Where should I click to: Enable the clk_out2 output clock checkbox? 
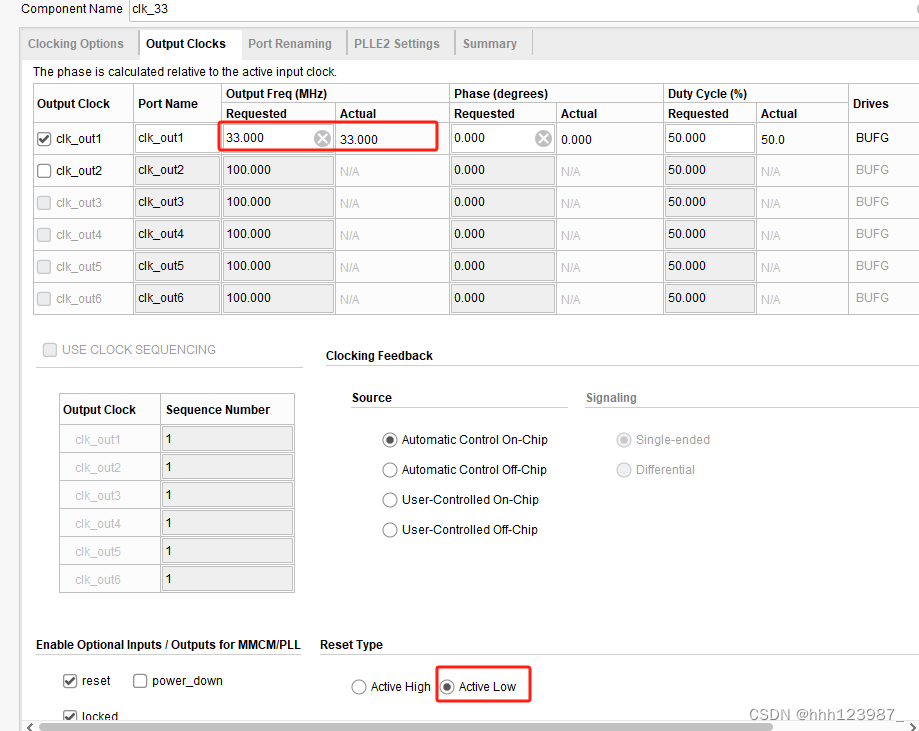click(44, 171)
